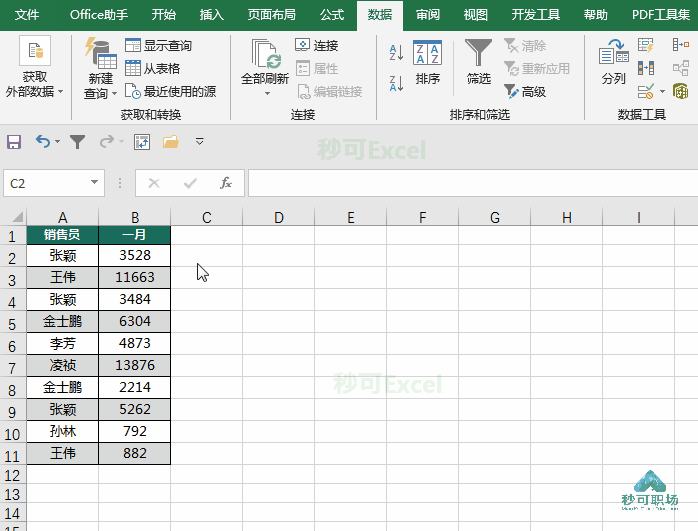Toggle the Filter (筛选) funnel

pyautogui.click(x=479, y=62)
